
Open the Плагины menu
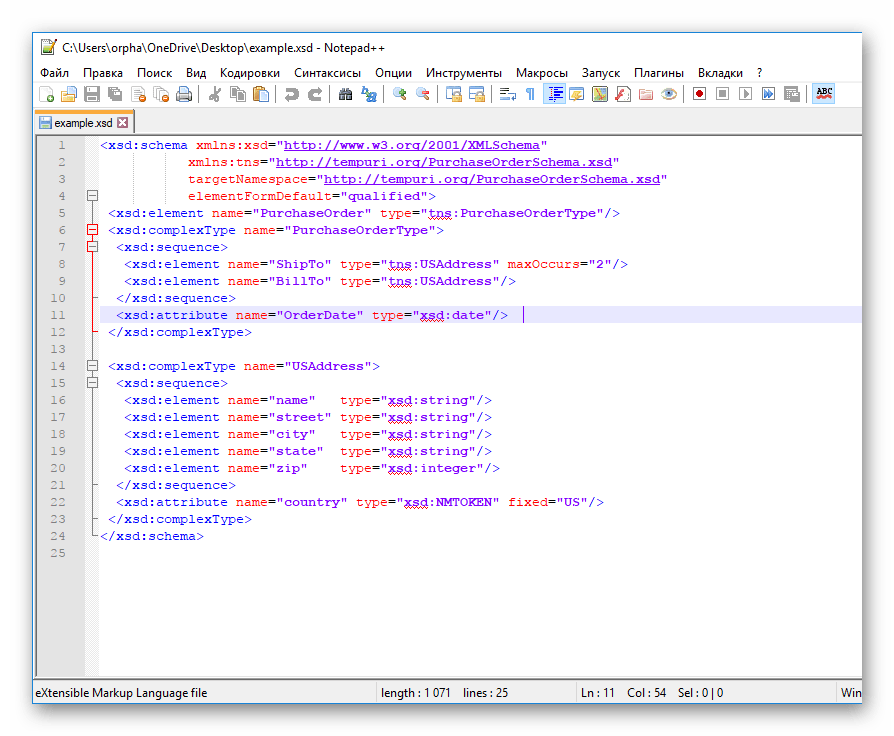coord(659,73)
